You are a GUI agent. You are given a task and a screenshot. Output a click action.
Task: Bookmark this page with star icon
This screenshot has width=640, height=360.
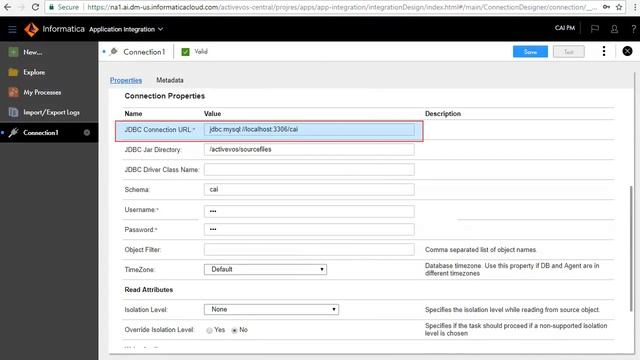[x=619, y=7]
